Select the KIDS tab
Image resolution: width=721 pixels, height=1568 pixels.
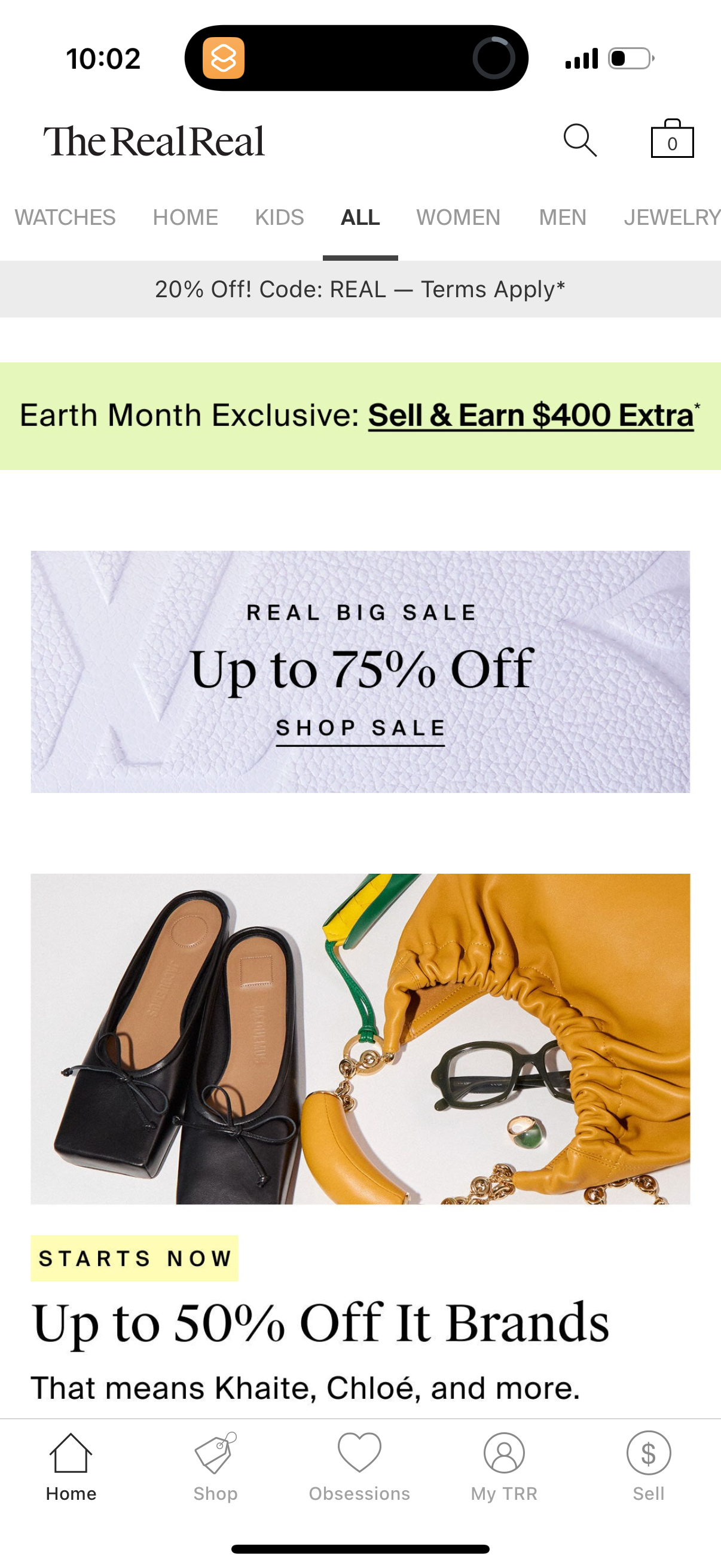click(x=279, y=217)
